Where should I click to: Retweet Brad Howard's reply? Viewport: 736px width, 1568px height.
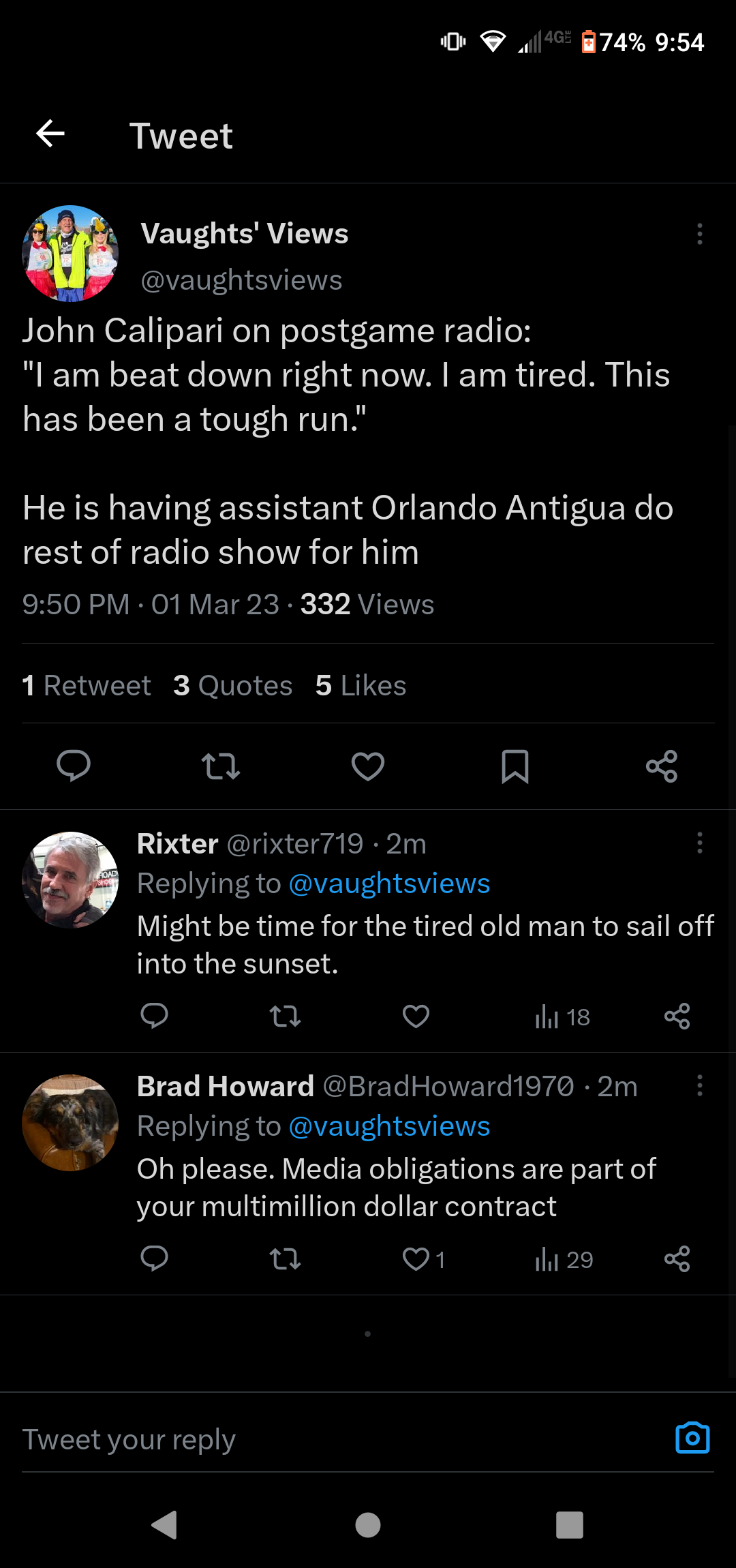point(285,1258)
